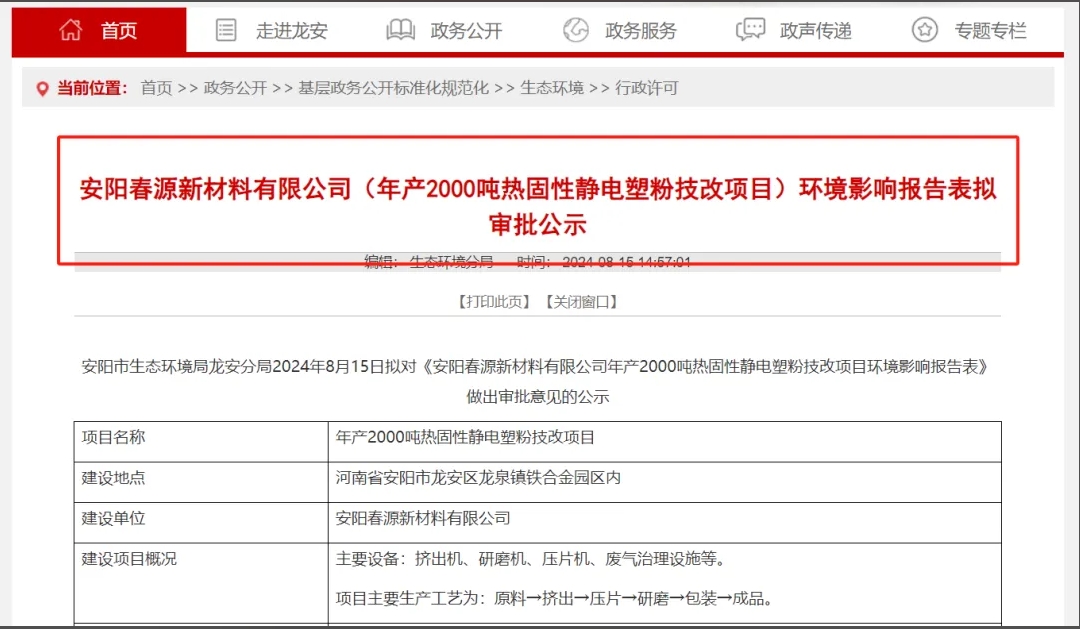Viewport: 1080px width, 629px height.
Task: Print the page via 打印此页
Action: pyautogui.click(x=494, y=301)
